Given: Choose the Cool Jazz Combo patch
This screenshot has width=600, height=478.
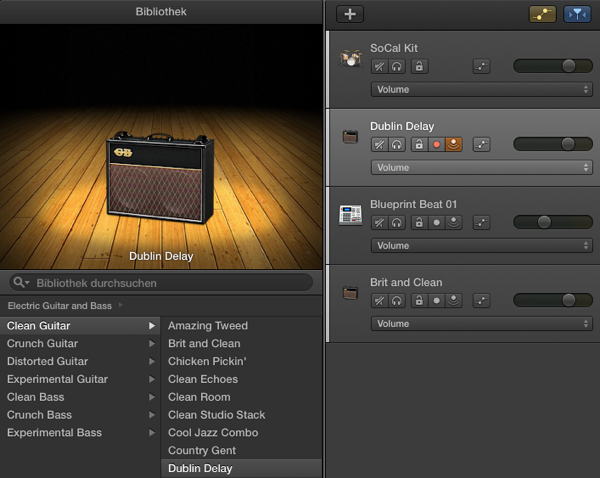Looking at the screenshot, I should point(213,433).
